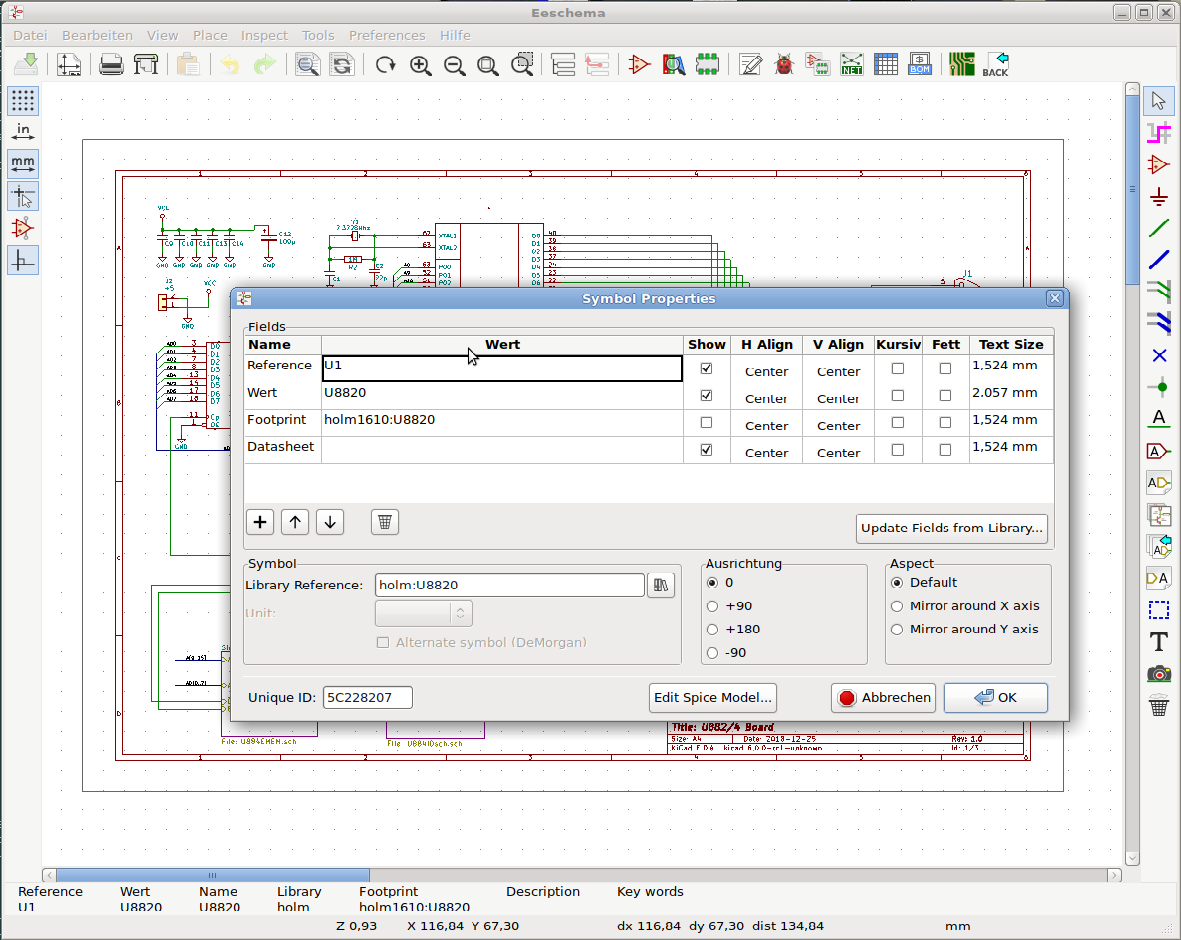Click the Redo arrow icon
The image size is (1181, 940).
(264, 65)
